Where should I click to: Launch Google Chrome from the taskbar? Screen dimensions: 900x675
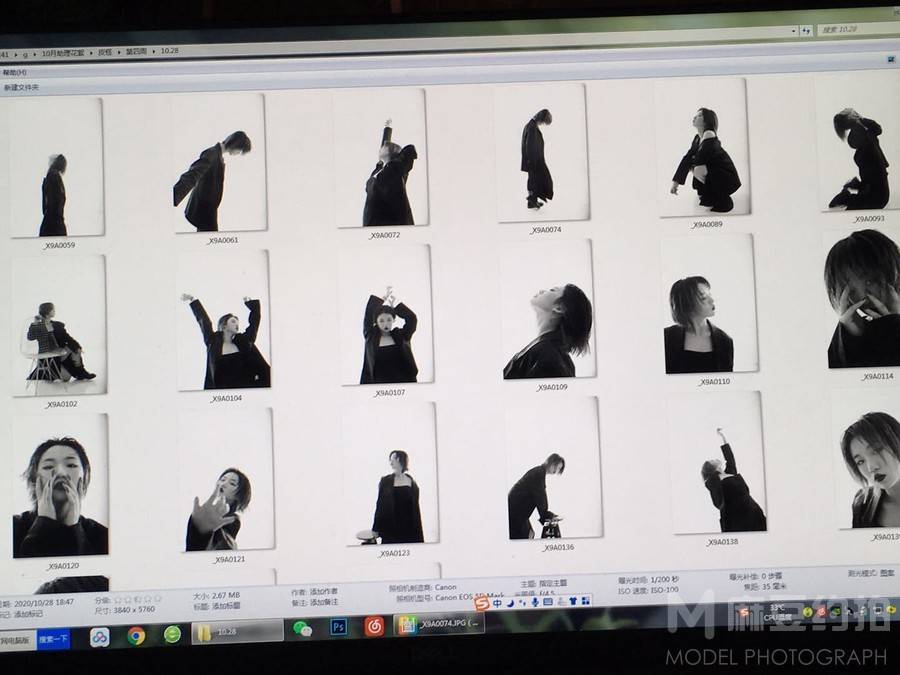pyautogui.click(x=136, y=635)
